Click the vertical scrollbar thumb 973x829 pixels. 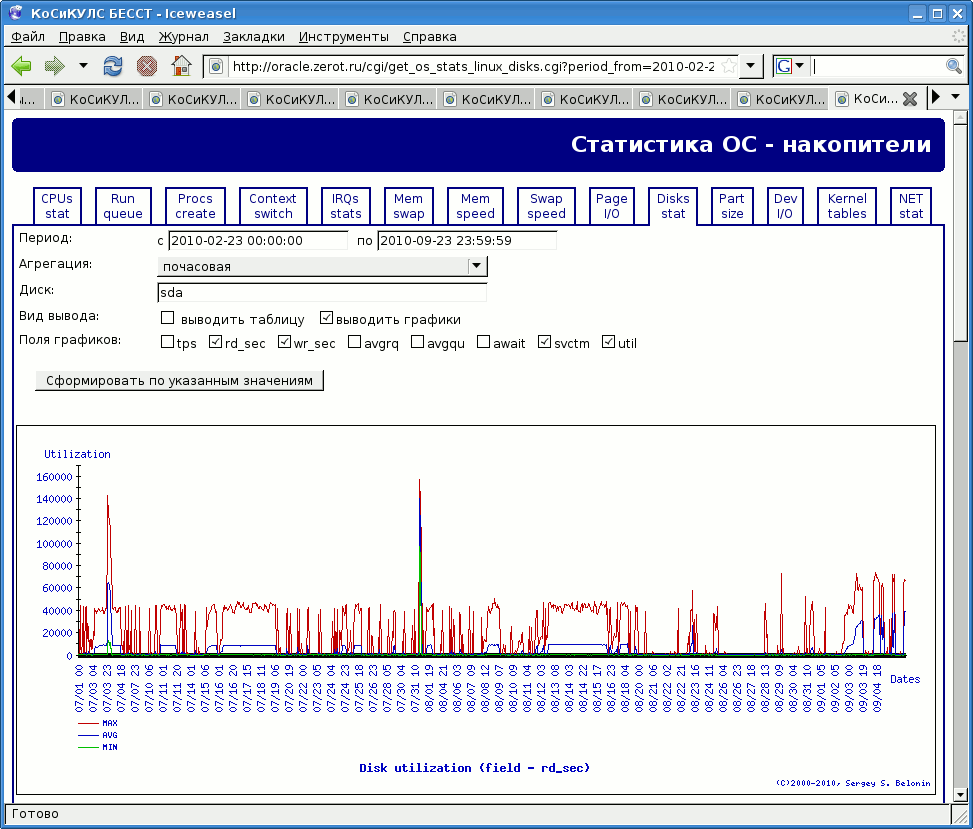[x=960, y=231]
